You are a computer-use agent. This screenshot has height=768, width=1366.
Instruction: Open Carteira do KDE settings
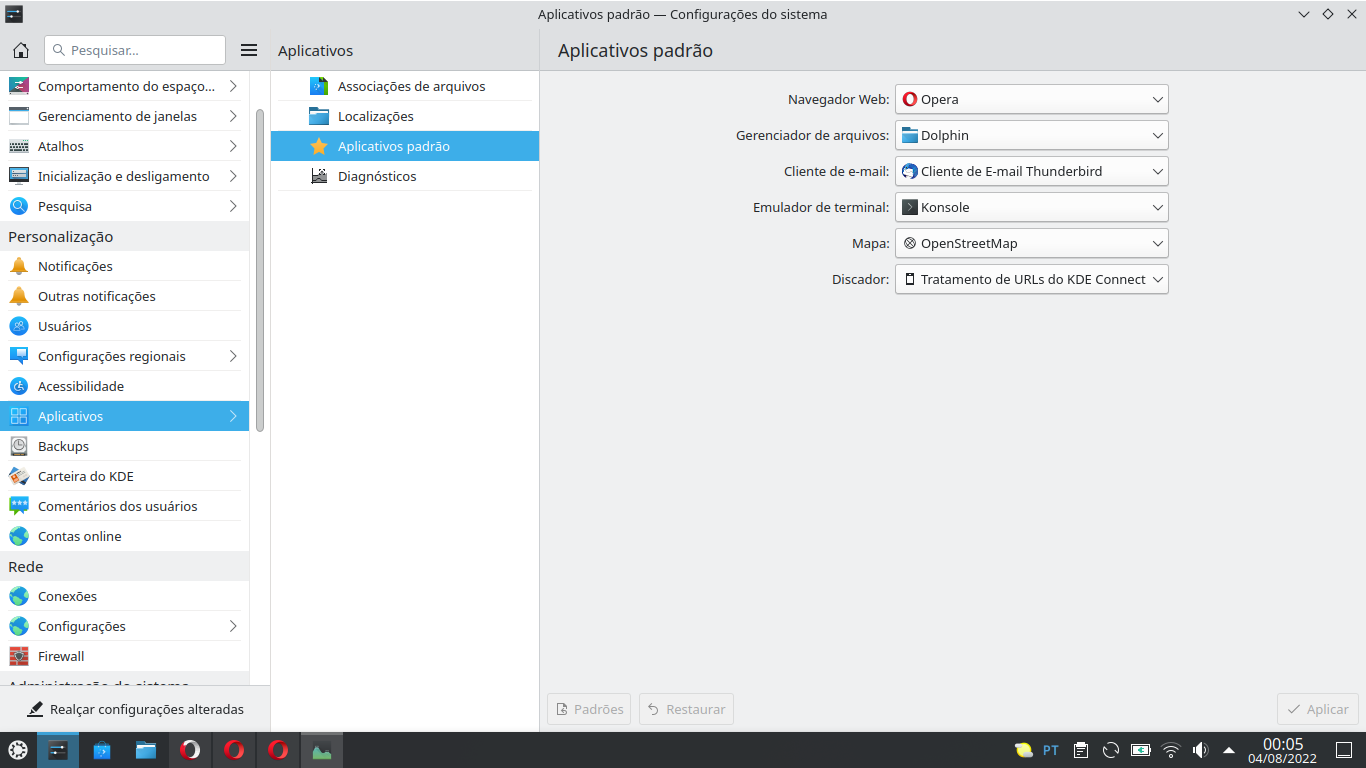(124, 476)
